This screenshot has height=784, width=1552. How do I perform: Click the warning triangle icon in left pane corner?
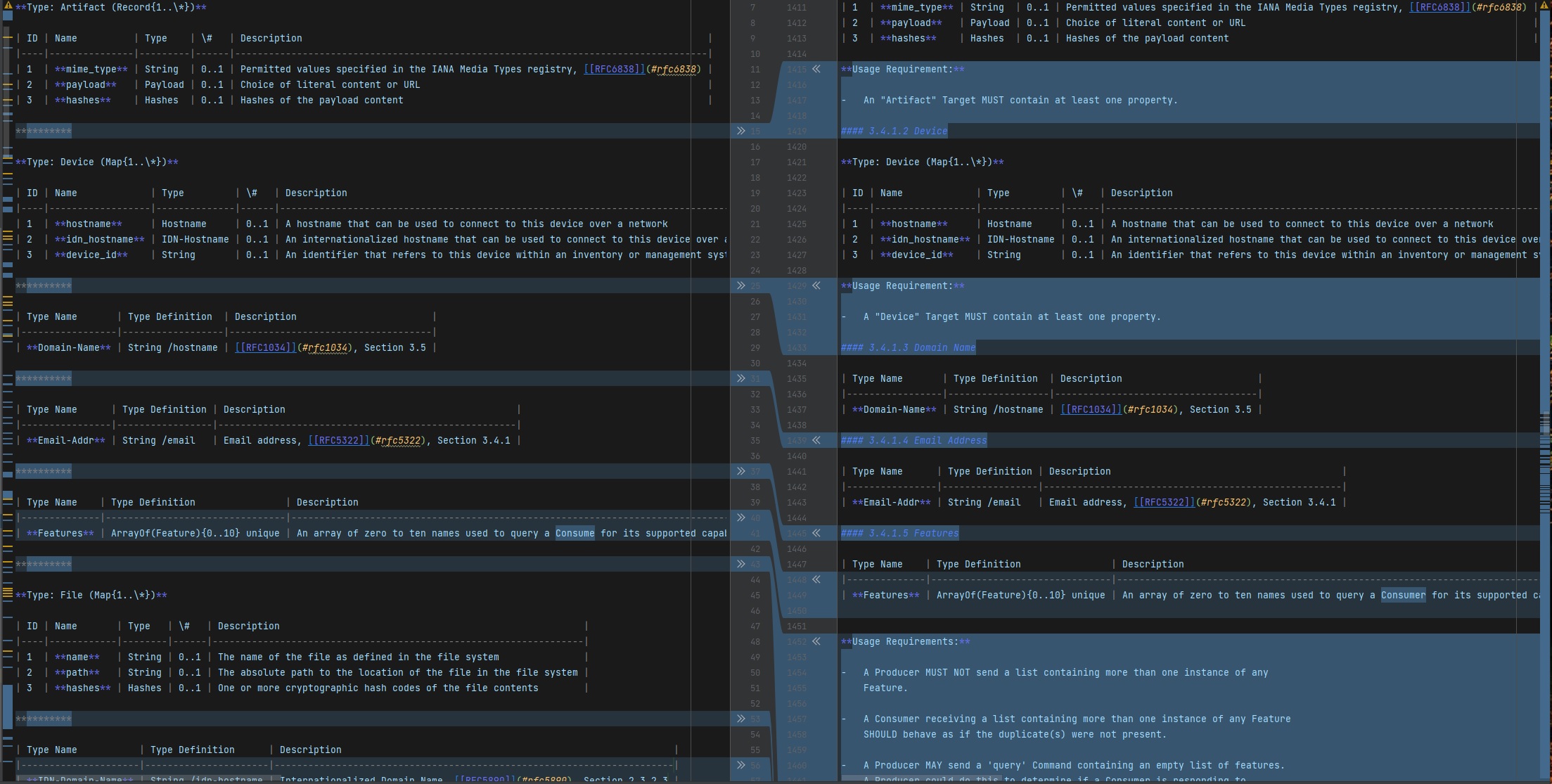(x=8, y=6)
